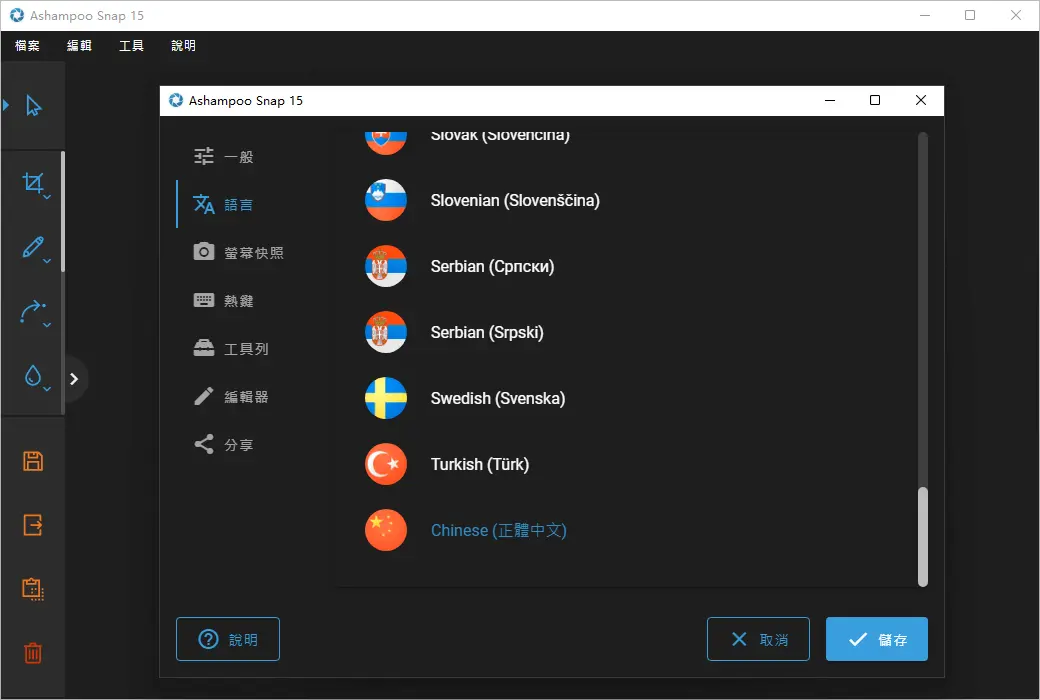Click the orange save floppy disk icon
1040x700 pixels.
click(x=33, y=461)
